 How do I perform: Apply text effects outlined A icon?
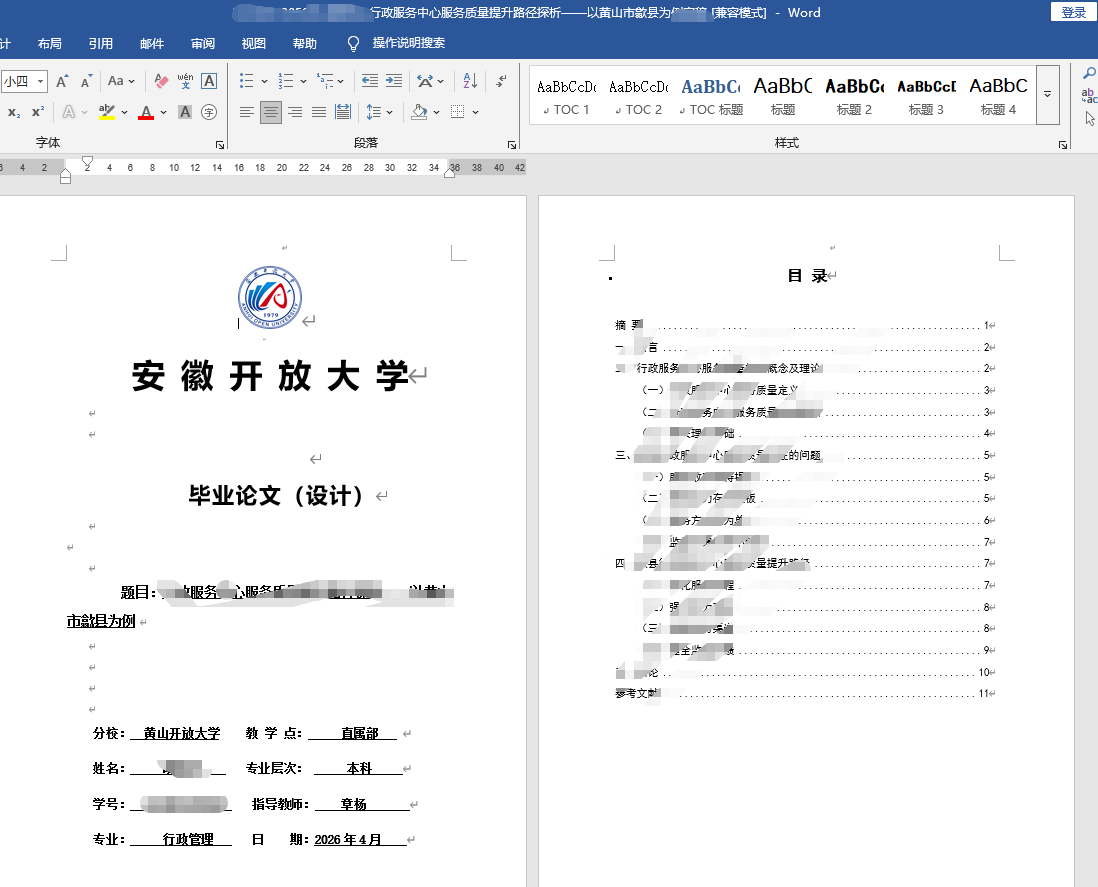point(69,112)
